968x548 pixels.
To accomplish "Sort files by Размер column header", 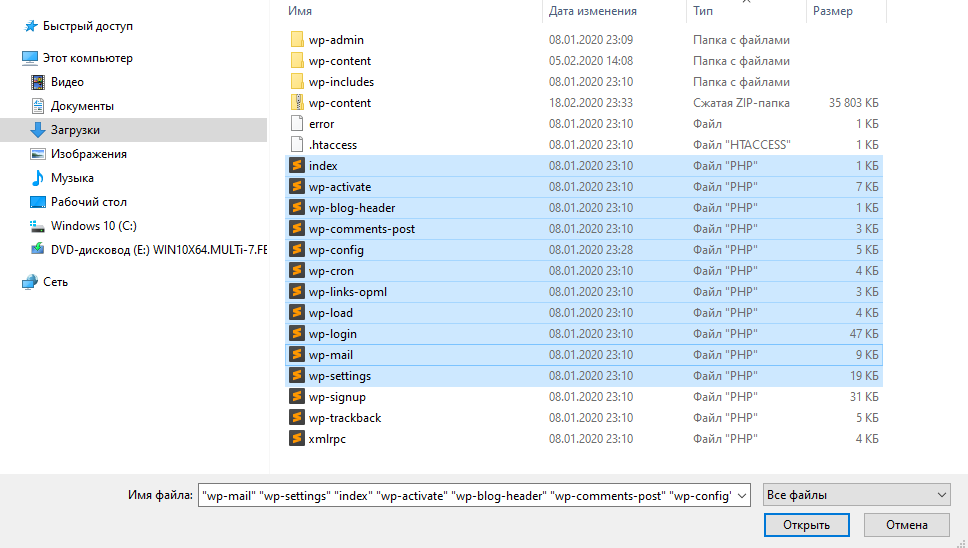I will pyautogui.click(x=832, y=11).
